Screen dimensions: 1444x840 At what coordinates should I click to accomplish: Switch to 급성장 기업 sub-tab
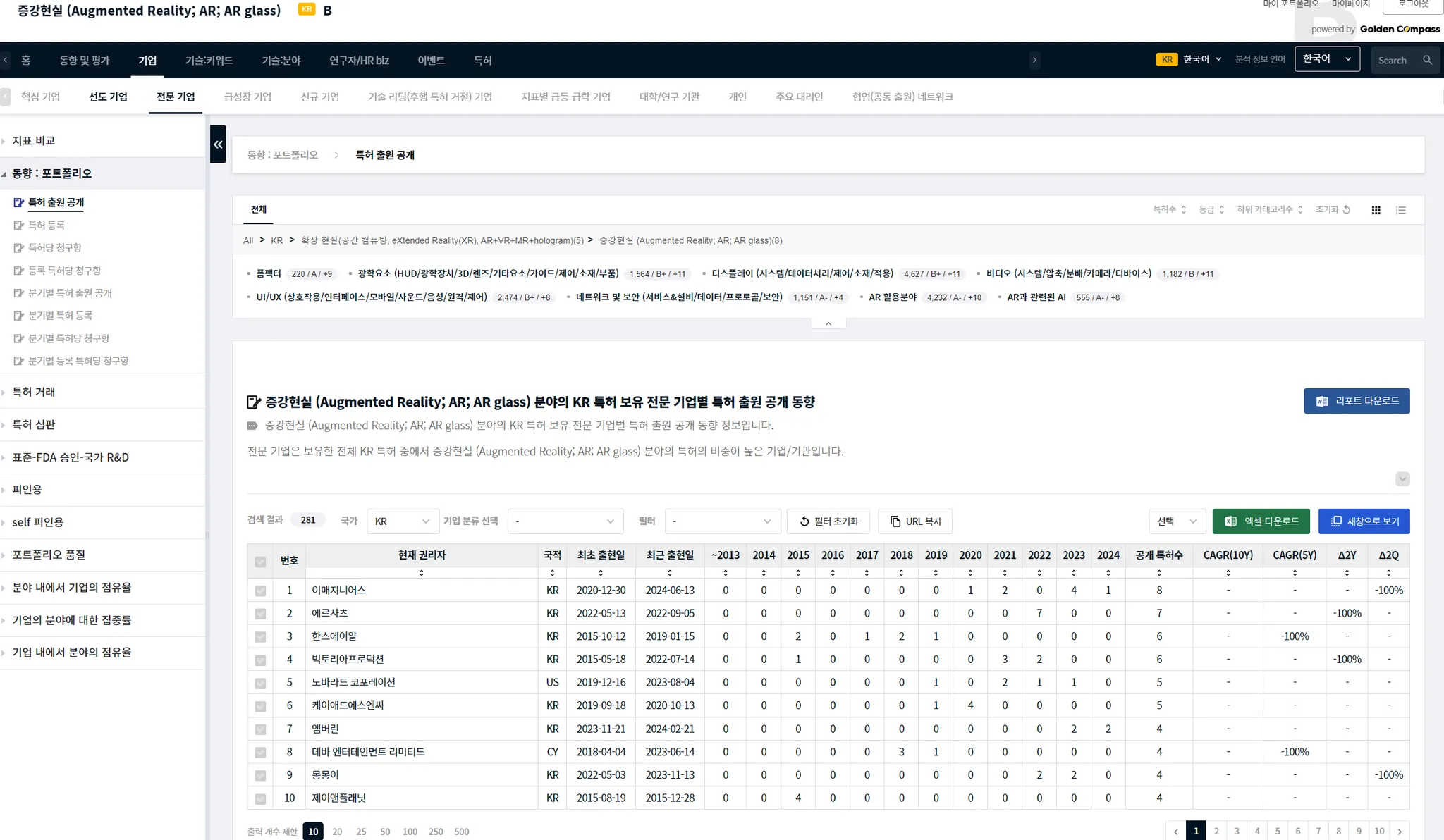tap(247, 97)
